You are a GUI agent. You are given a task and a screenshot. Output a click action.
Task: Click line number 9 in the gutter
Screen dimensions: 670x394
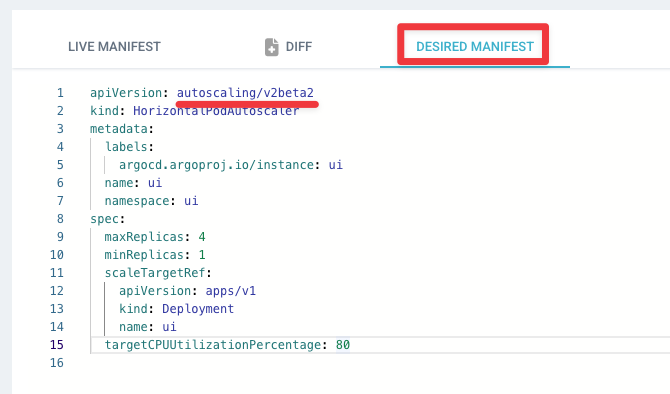(x=60, y=237)
